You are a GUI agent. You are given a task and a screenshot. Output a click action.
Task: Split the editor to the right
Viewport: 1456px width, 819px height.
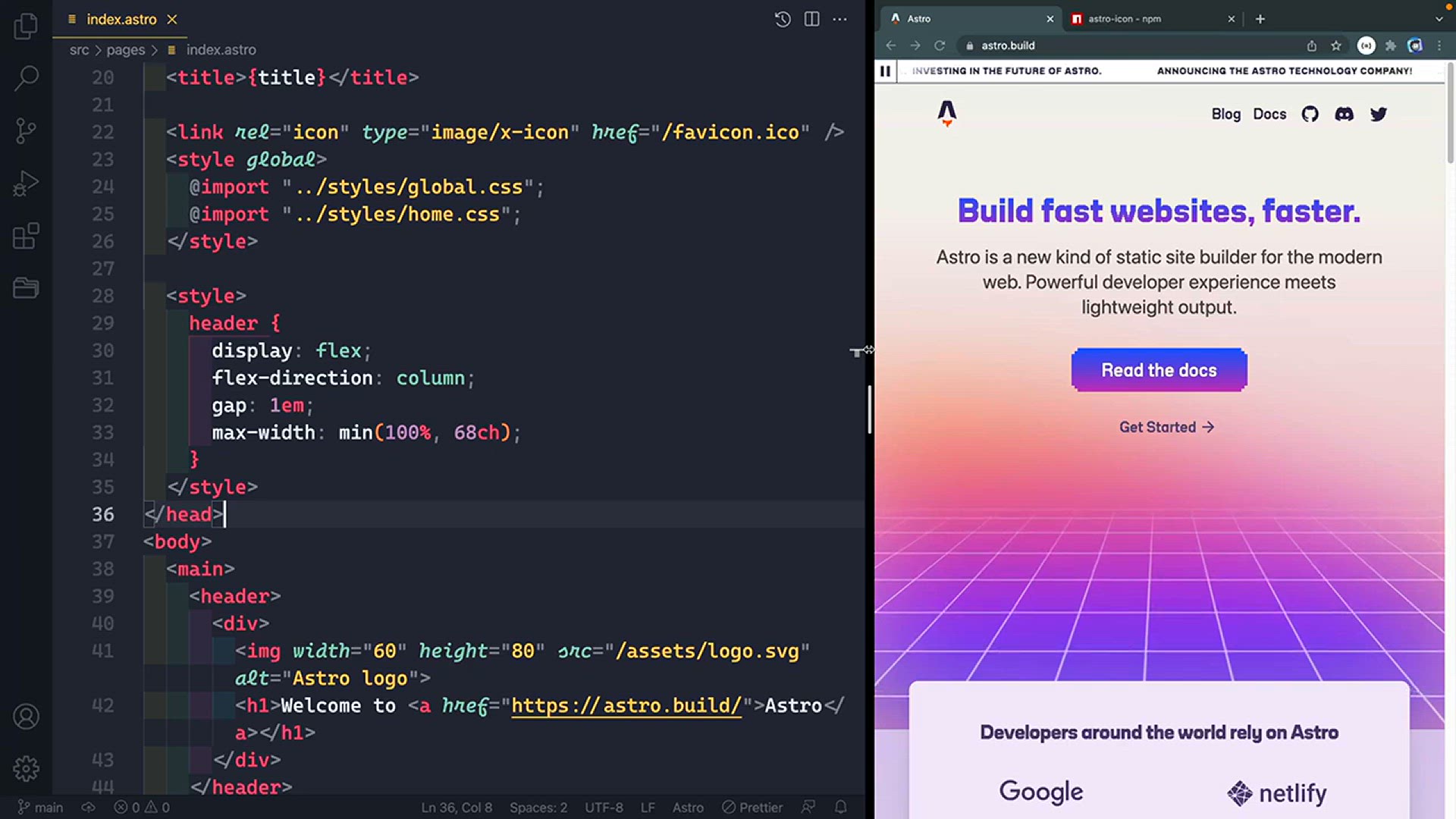(x=811, y=19)
